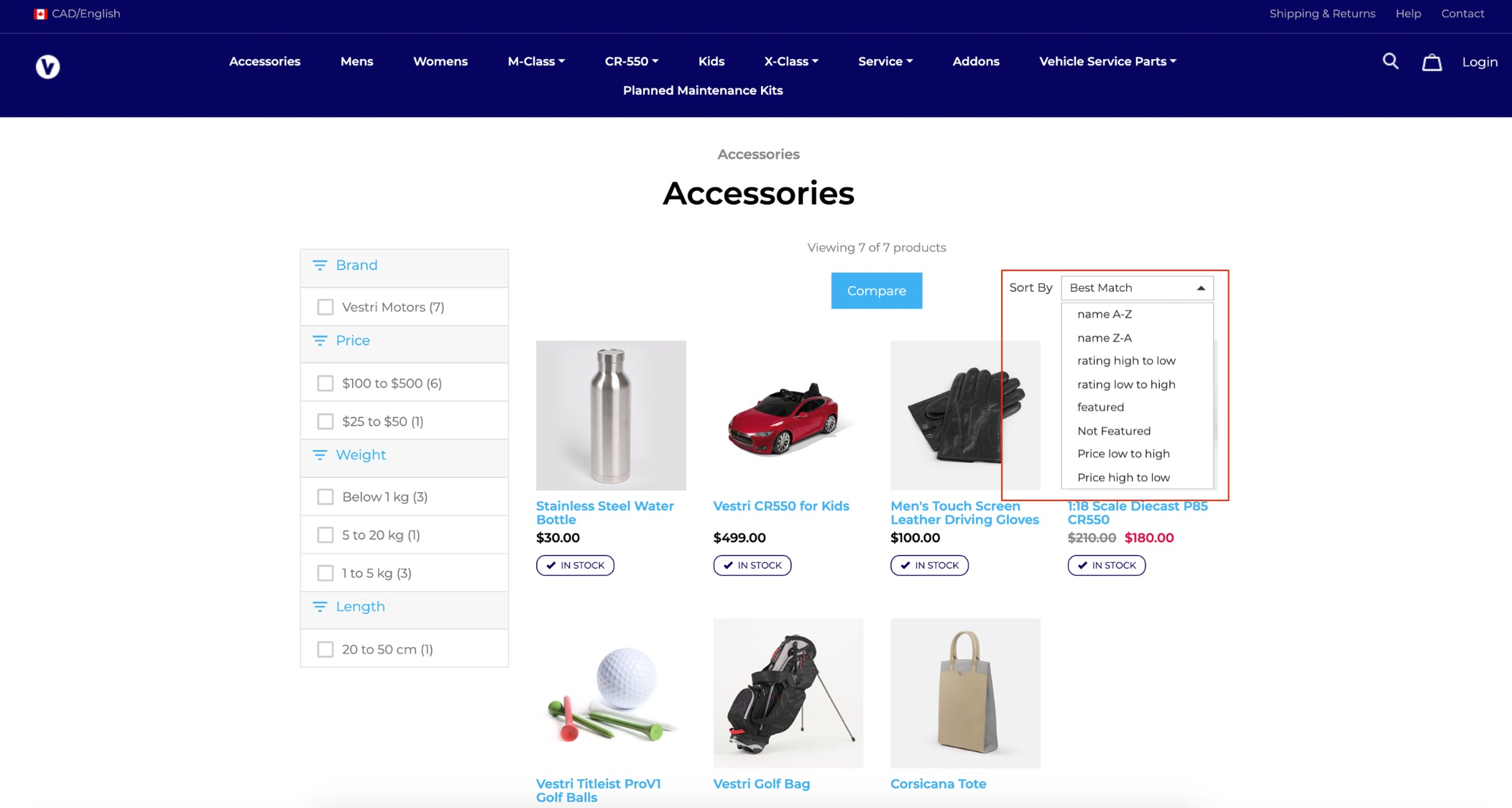Image resolution: width=1512 pixels, height=808 pixels.
Task: Enable the $100 to $500 price filter
Action: coord(326,383)
